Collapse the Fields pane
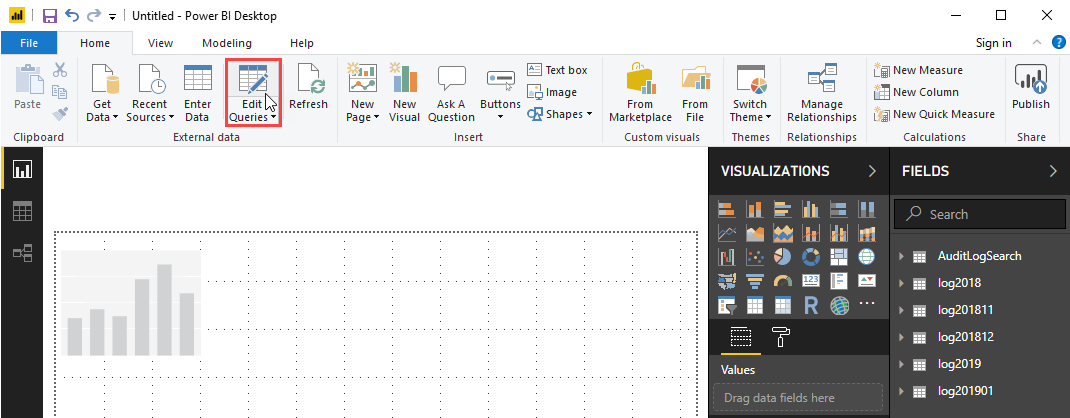1070x418 pixels. coord(1053,171)
